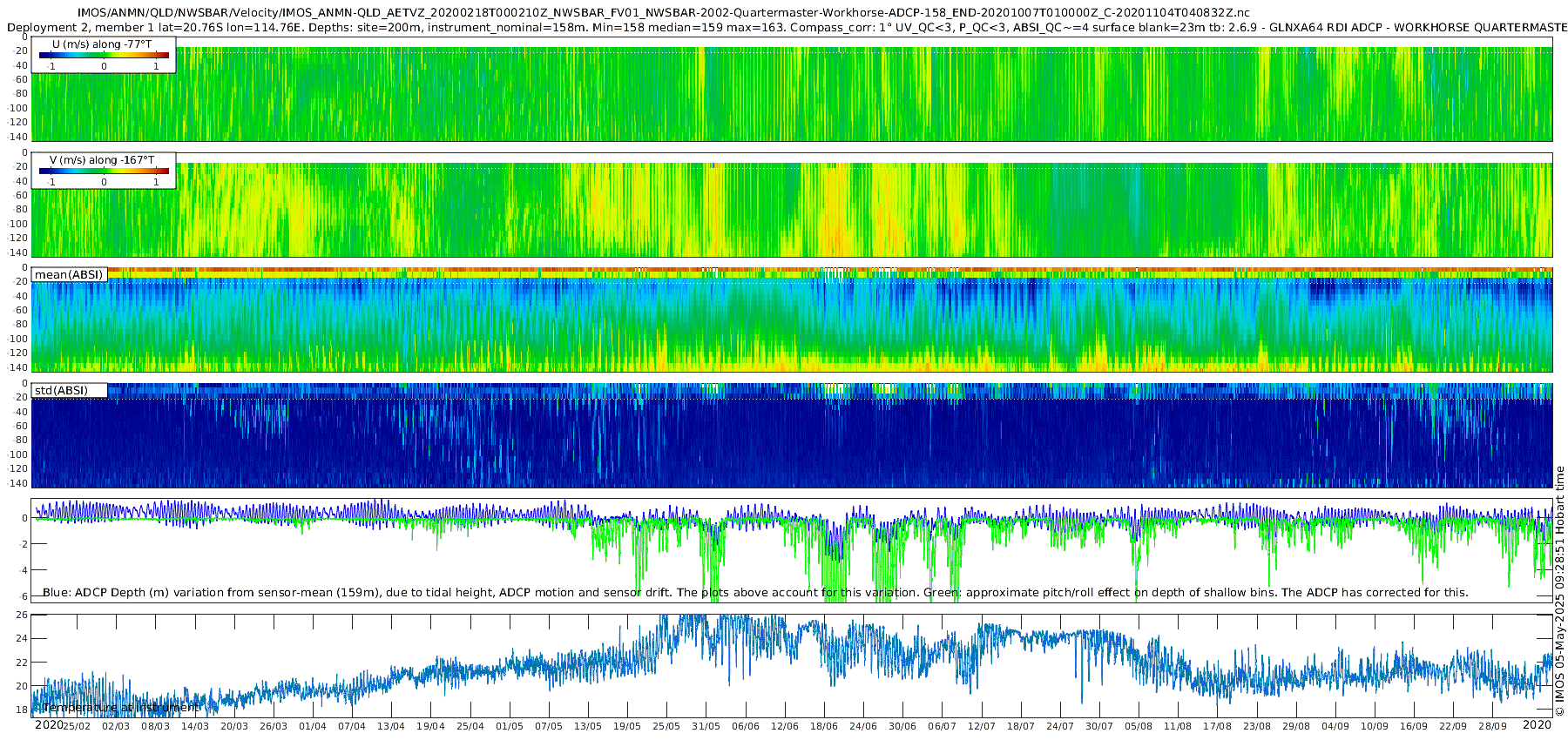Click the 28/09 date tick label

pos(1492,726)
